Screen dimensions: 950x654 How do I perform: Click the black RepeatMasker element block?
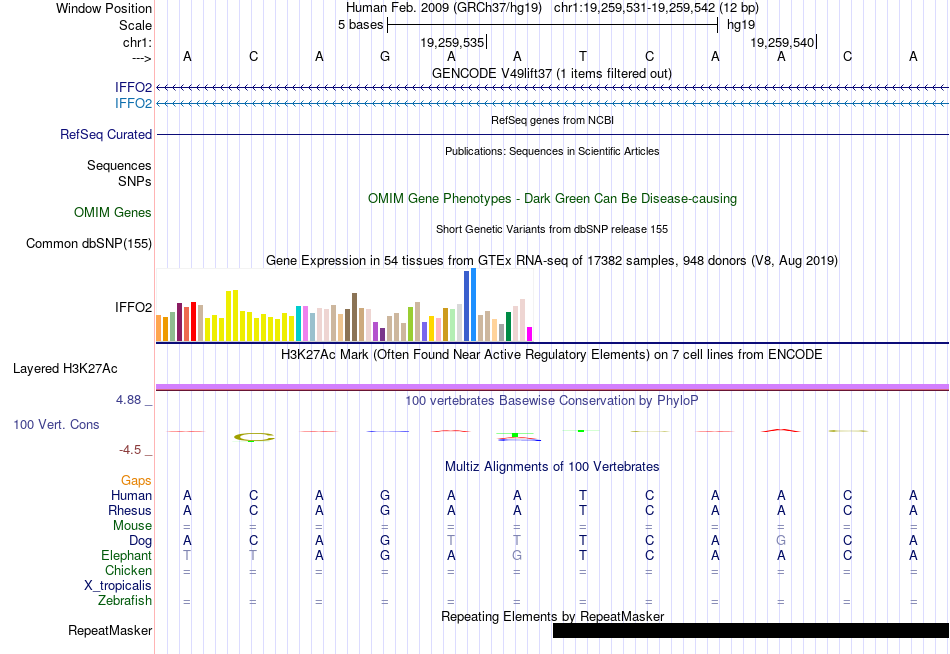(751, 630)
